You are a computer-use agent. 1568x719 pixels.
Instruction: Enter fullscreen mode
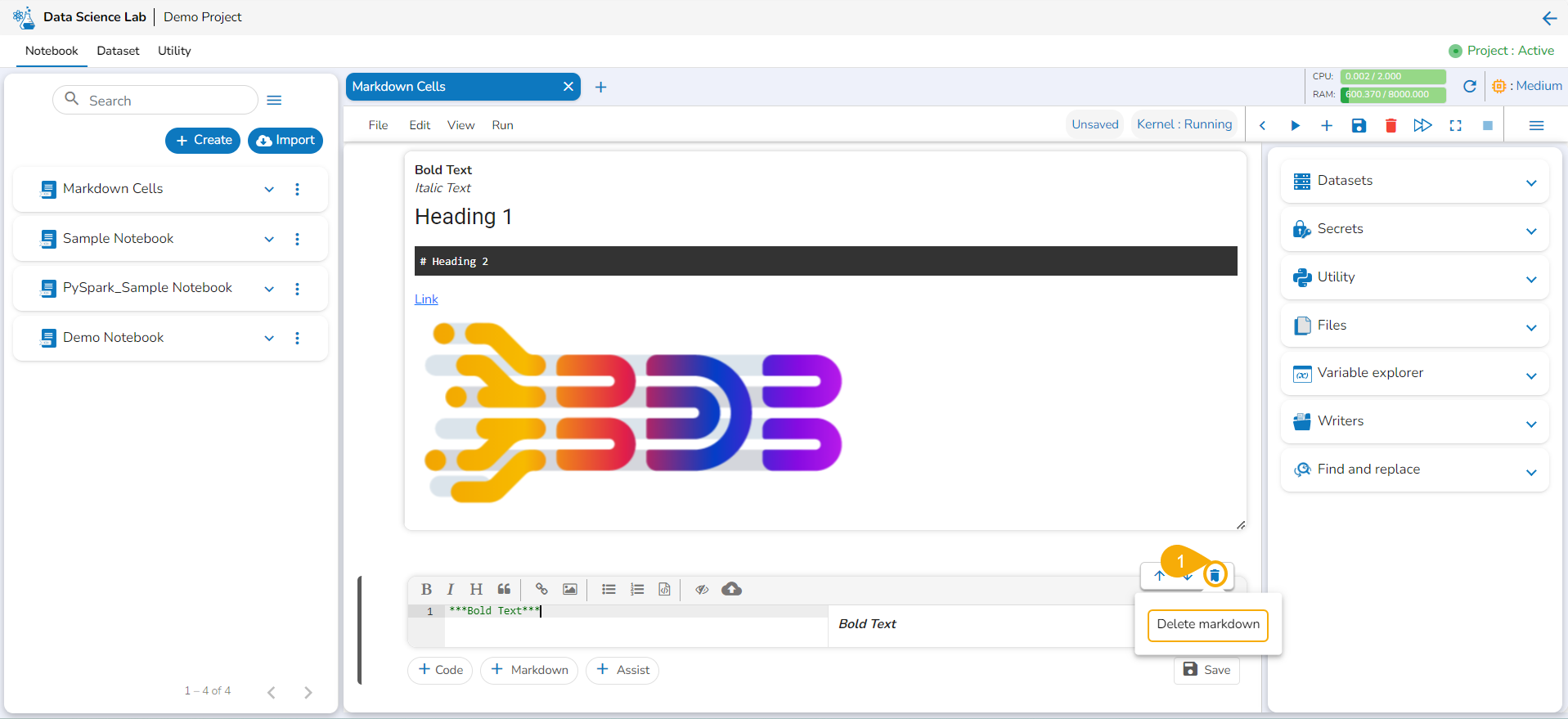1456,125
